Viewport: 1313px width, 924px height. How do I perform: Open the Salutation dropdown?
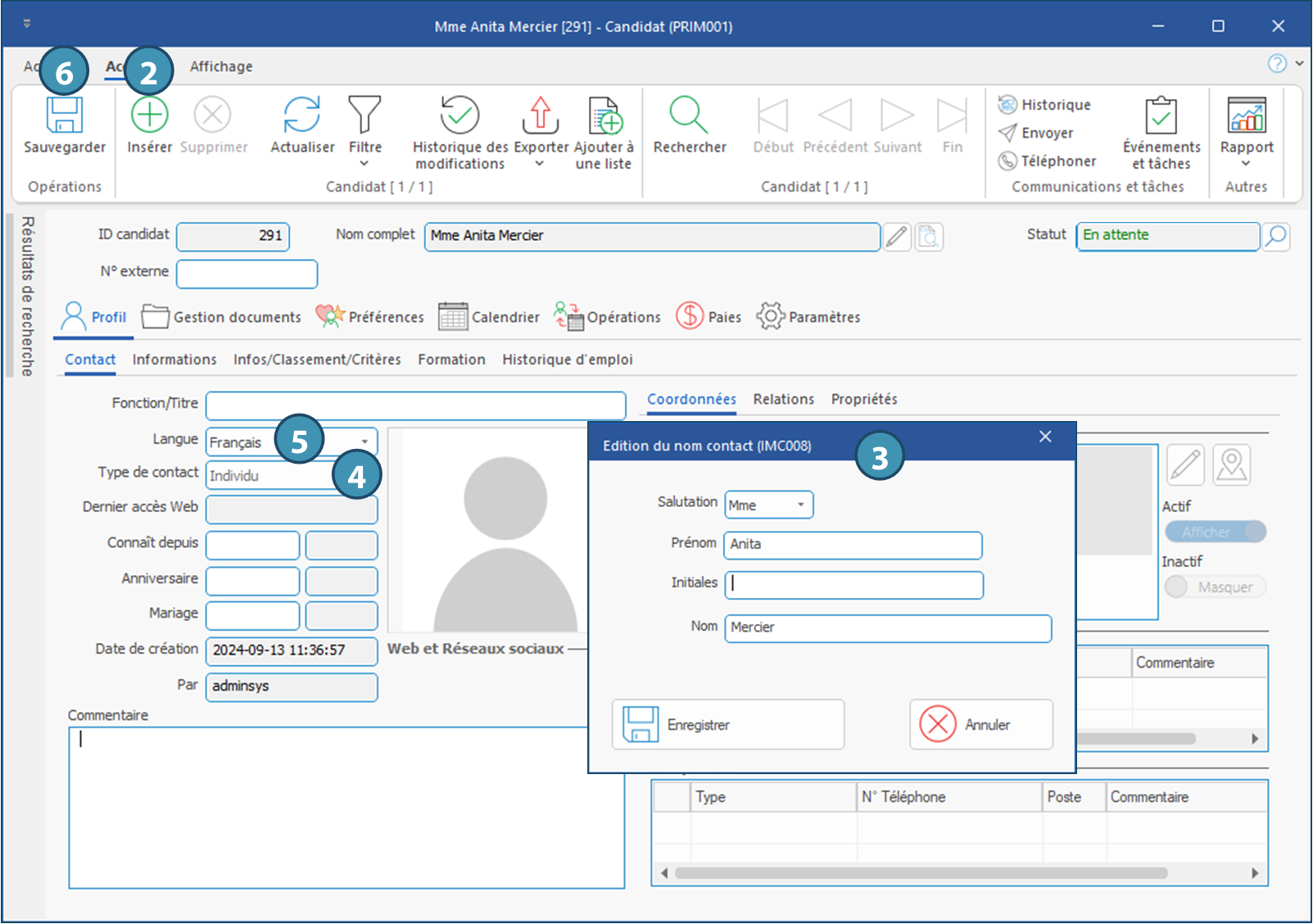click(800, 505)
